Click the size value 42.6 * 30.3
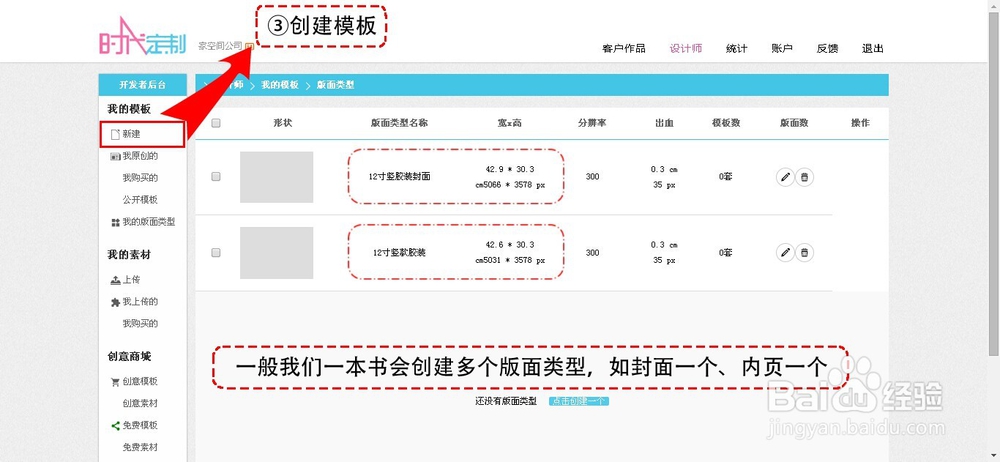This screenshot has height=462, width=1000. pos(510,245)
